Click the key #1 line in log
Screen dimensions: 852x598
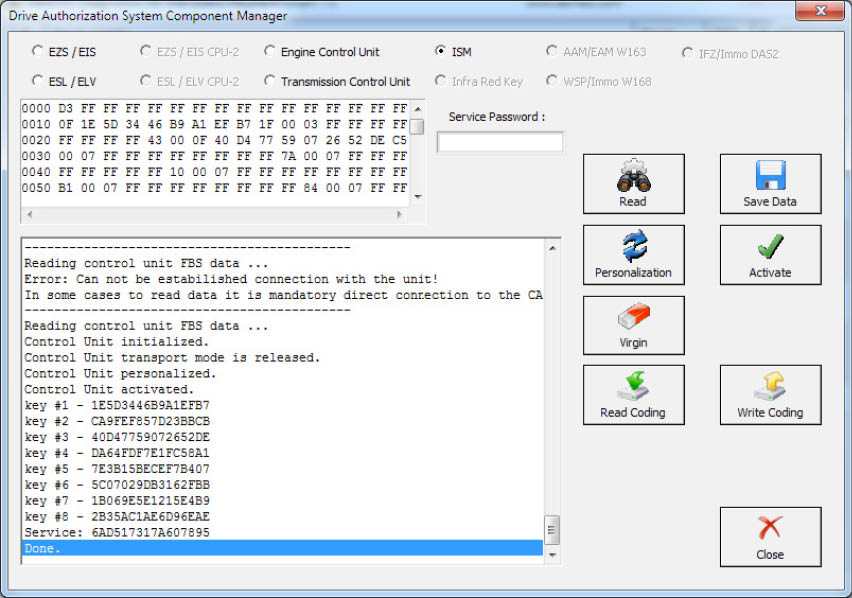[x=117, y=405]
